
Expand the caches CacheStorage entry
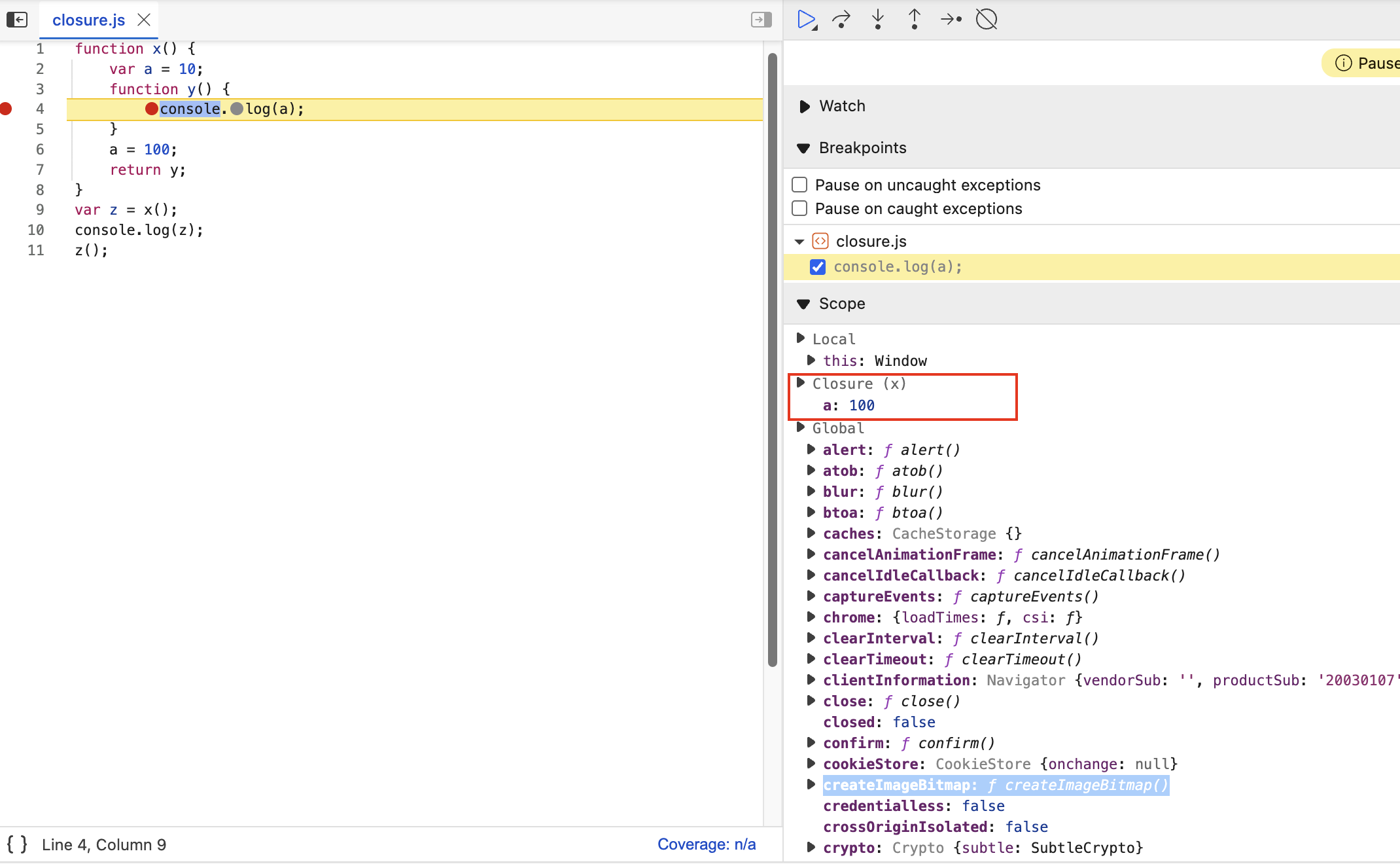click(x=811, y=533)
